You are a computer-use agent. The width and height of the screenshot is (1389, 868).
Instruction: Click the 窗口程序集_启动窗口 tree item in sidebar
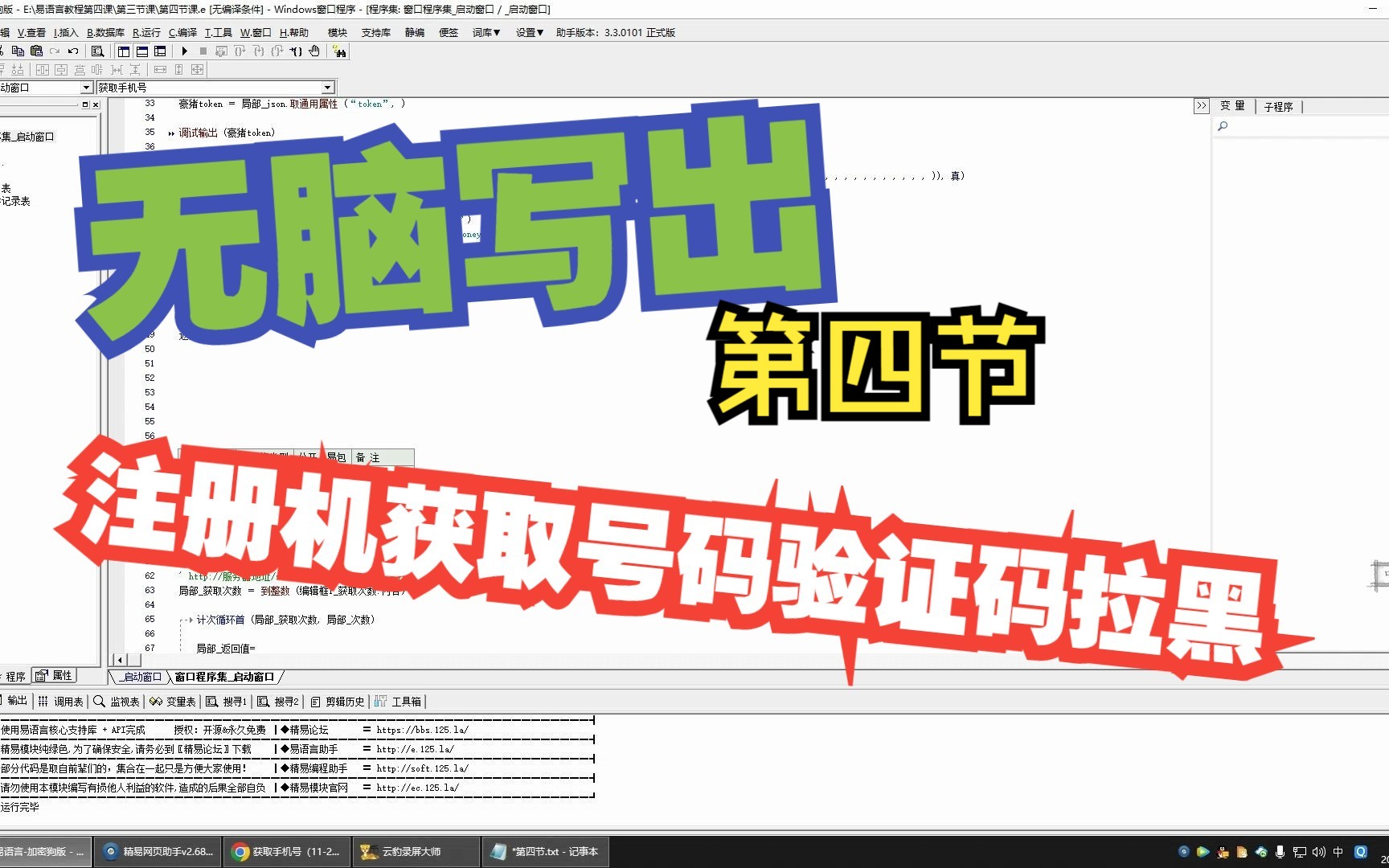[x=28, y=137]
